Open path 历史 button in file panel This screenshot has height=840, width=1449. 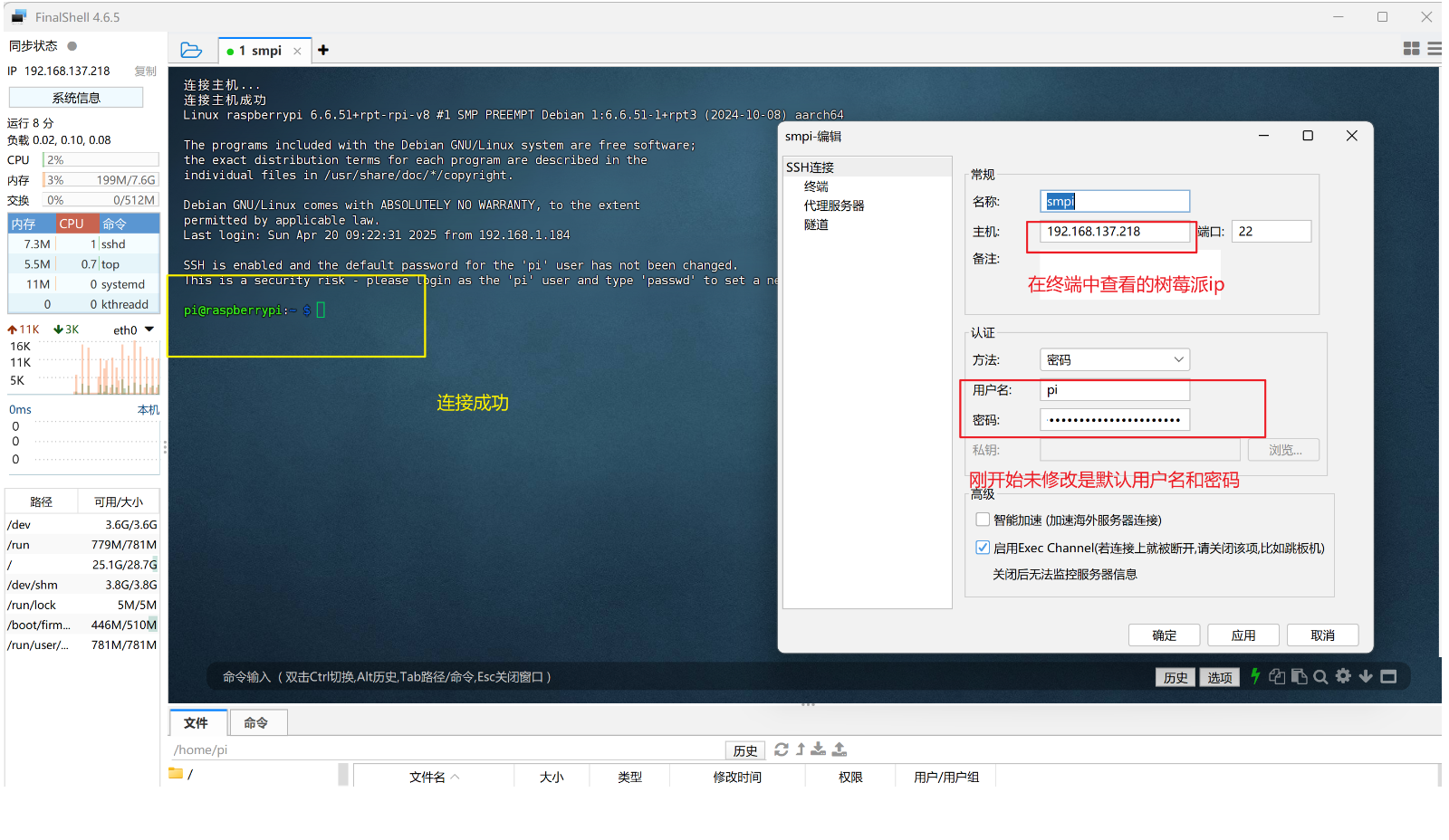745,750
